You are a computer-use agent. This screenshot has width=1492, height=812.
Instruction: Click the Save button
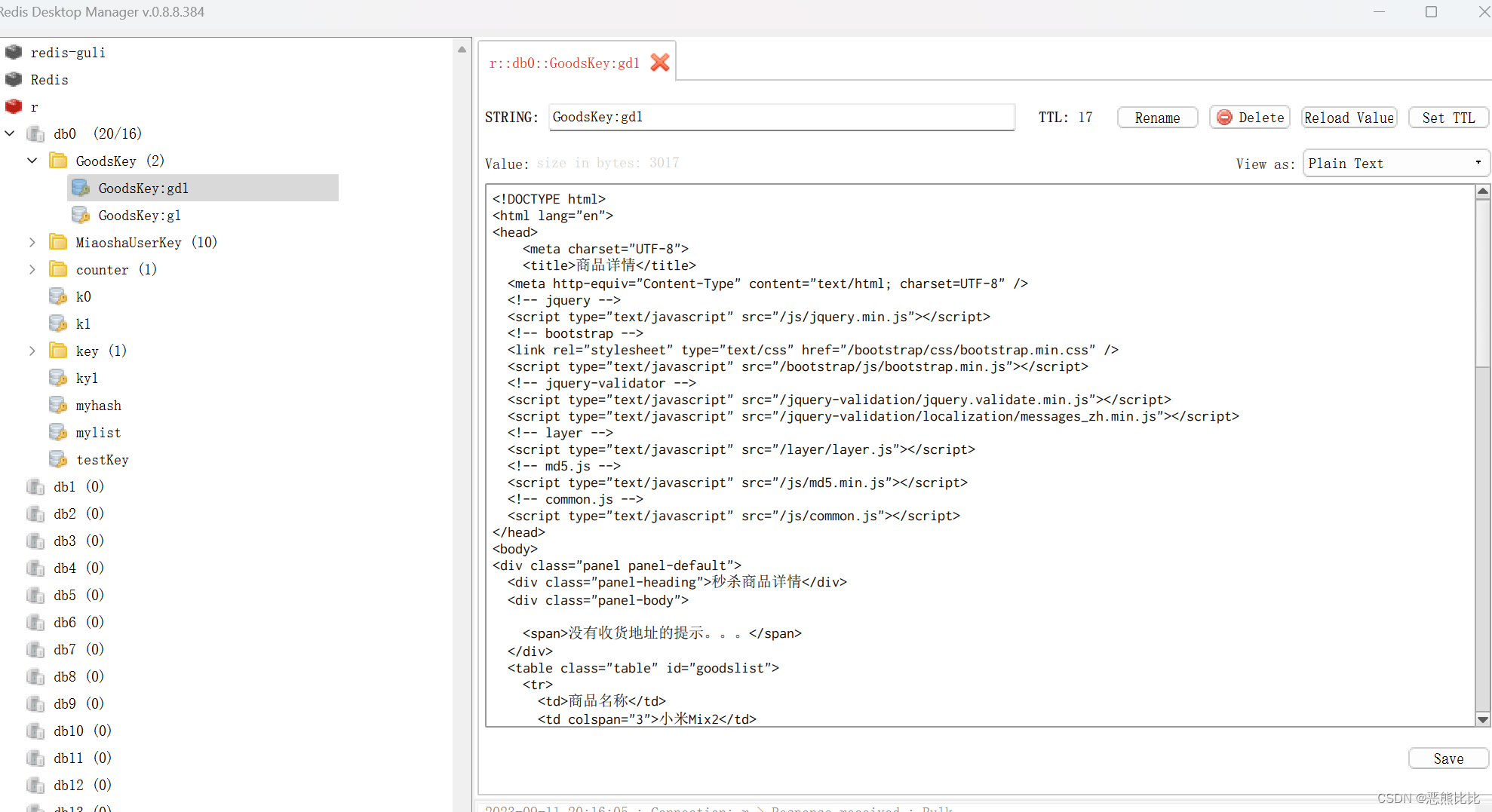1448,758
